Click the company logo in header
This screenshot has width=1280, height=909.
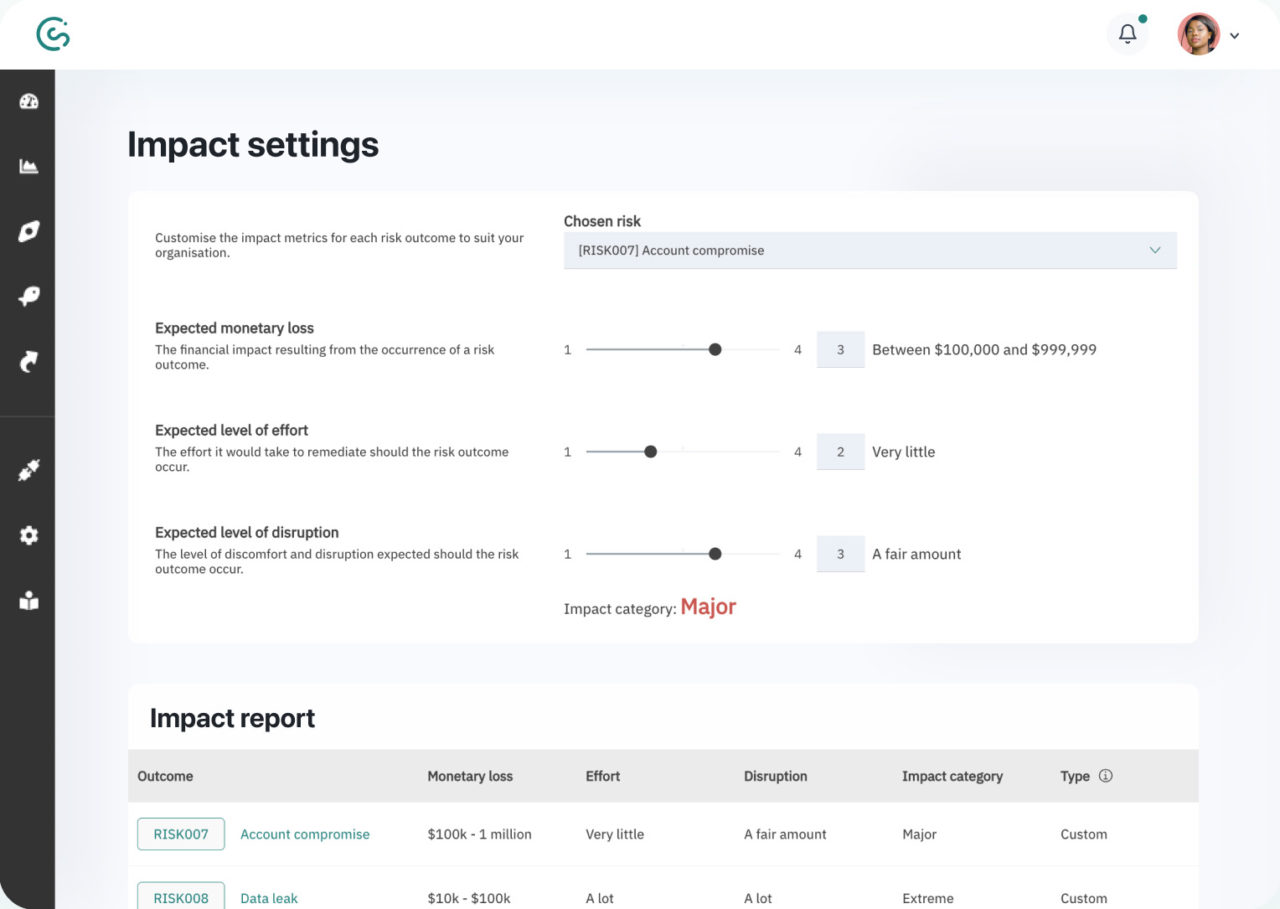[53, 34]
